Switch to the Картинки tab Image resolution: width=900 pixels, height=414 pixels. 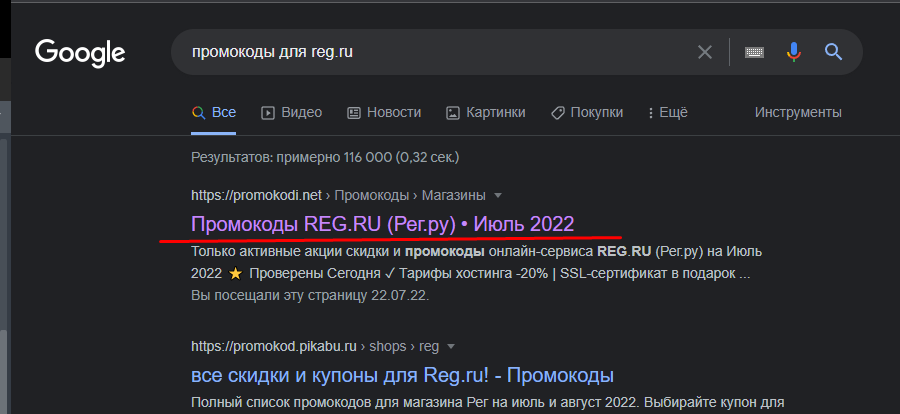coord(486,113)
